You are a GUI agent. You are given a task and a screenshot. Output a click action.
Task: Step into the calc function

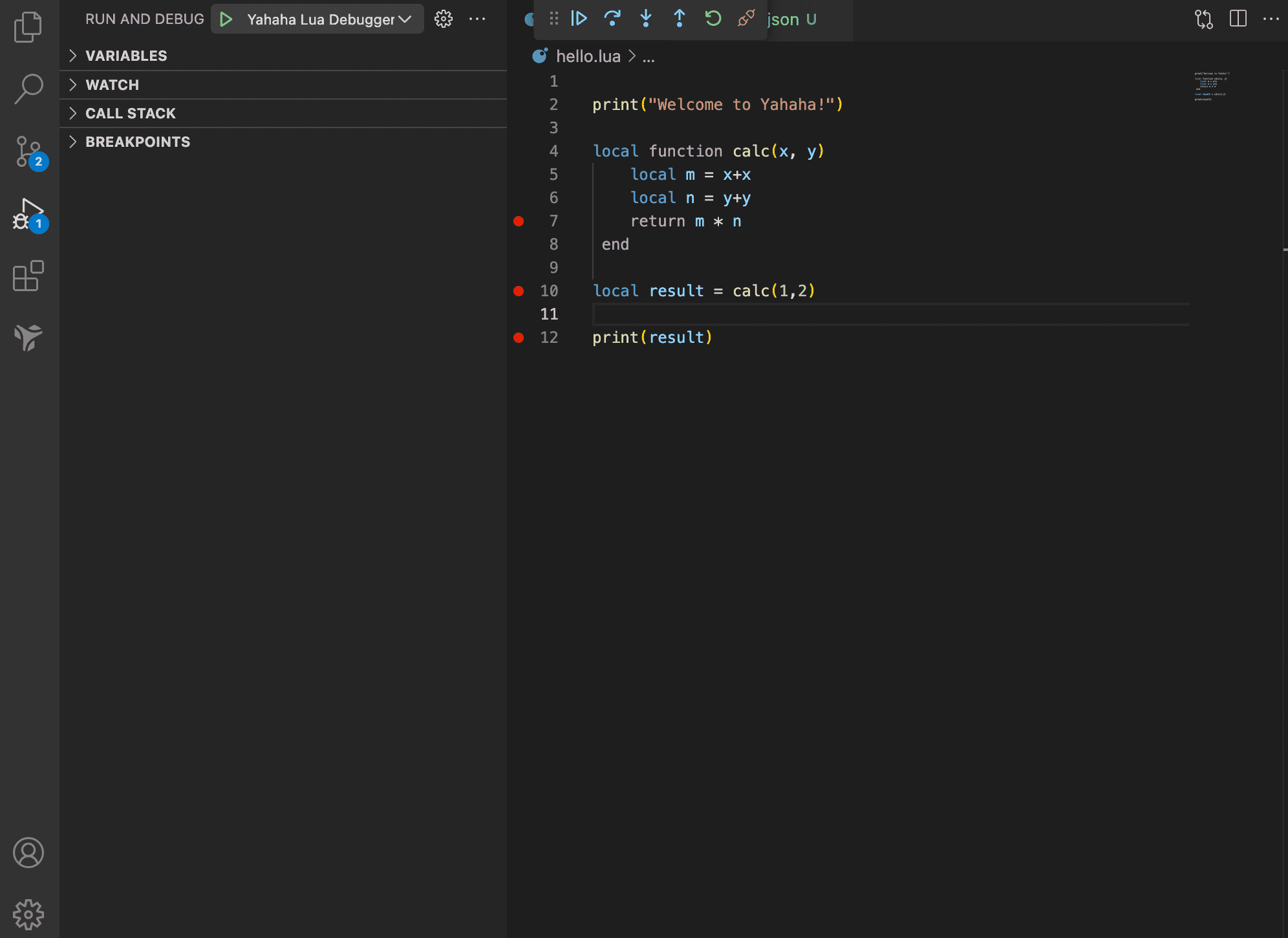(x=646, y=19)
